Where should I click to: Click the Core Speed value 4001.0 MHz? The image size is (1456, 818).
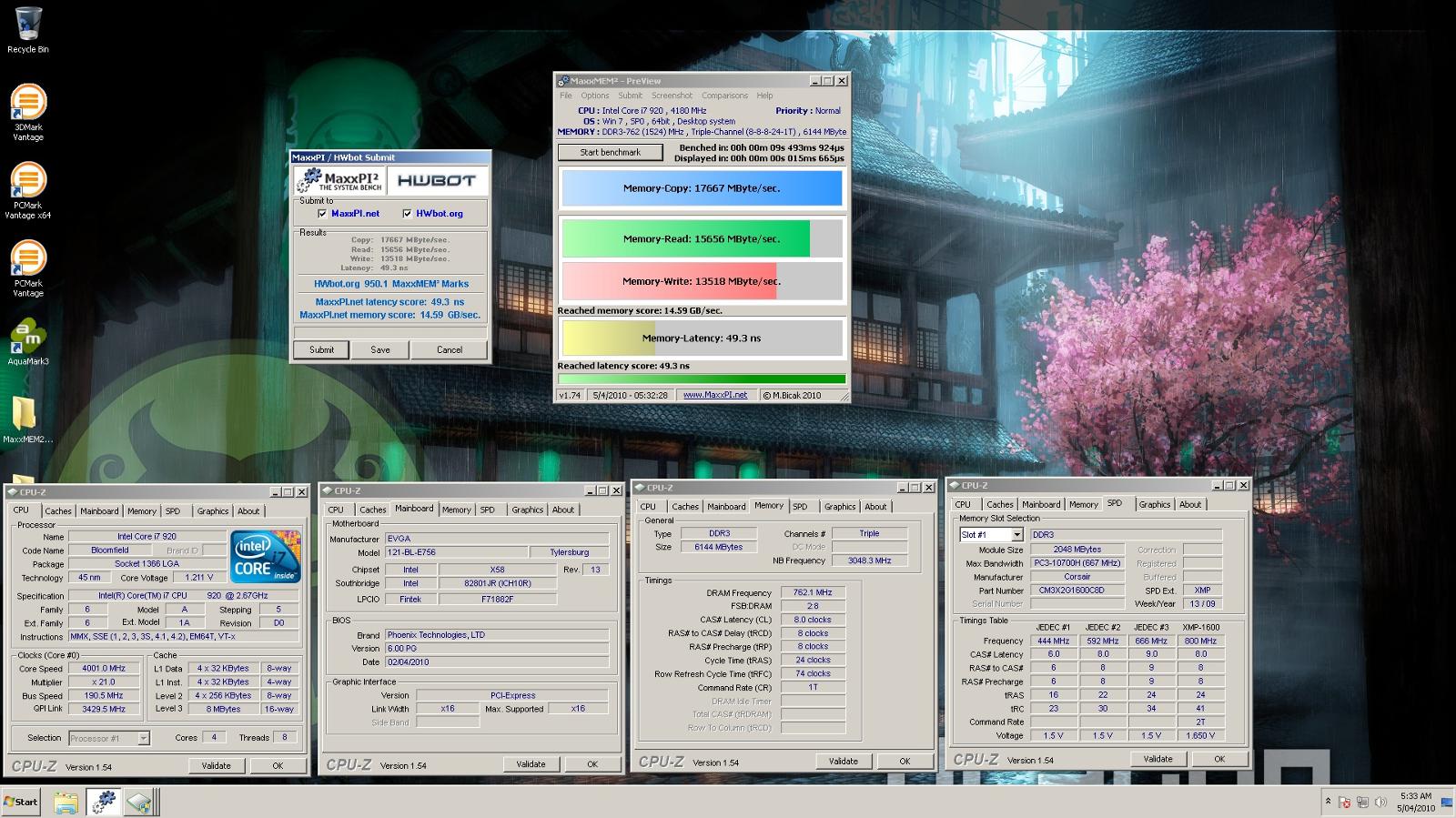tap(104, 668)
